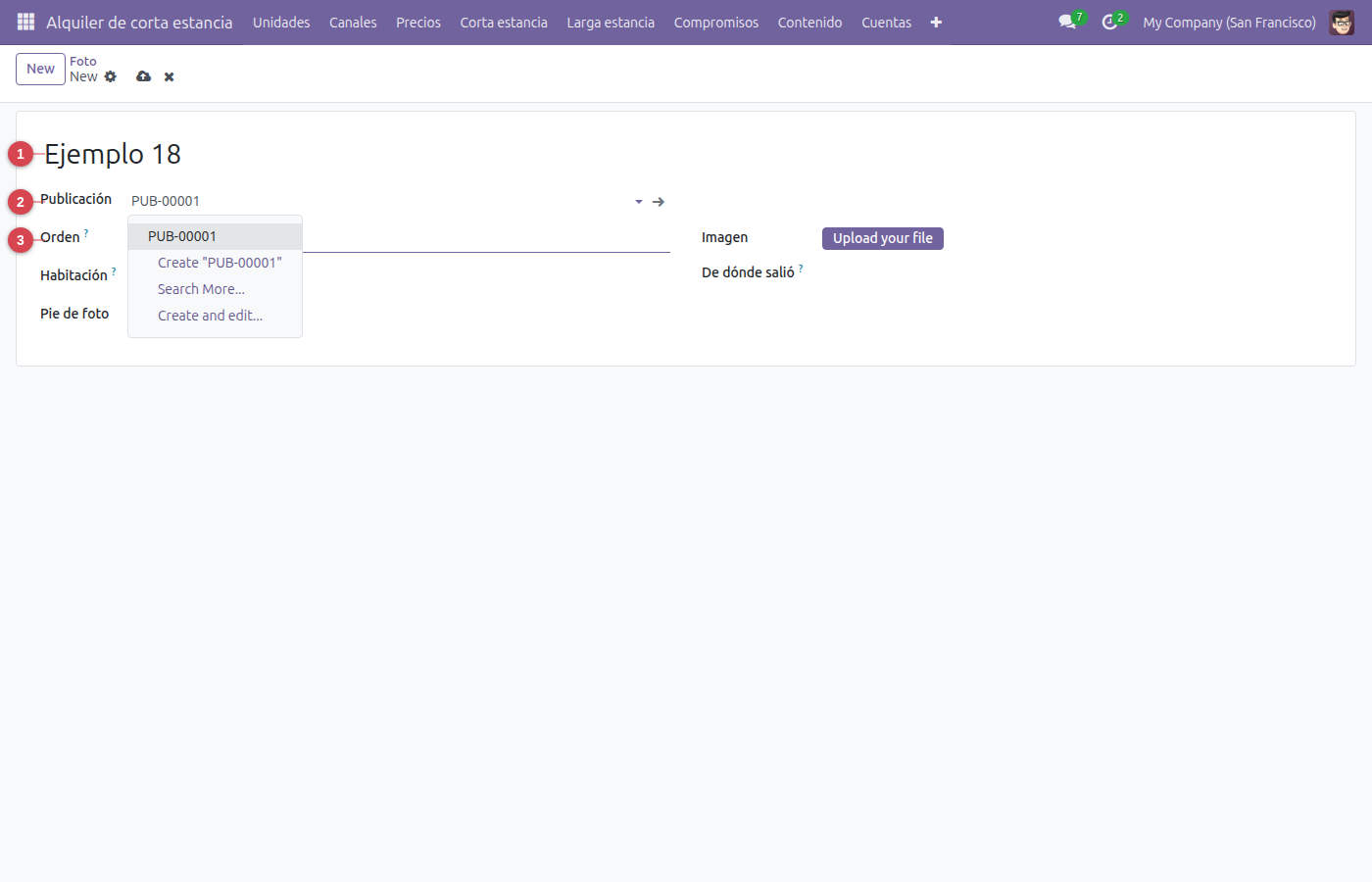Open Publicación record via arrow icon
This screenshot has height=882, width=1372.
[659, 202]
